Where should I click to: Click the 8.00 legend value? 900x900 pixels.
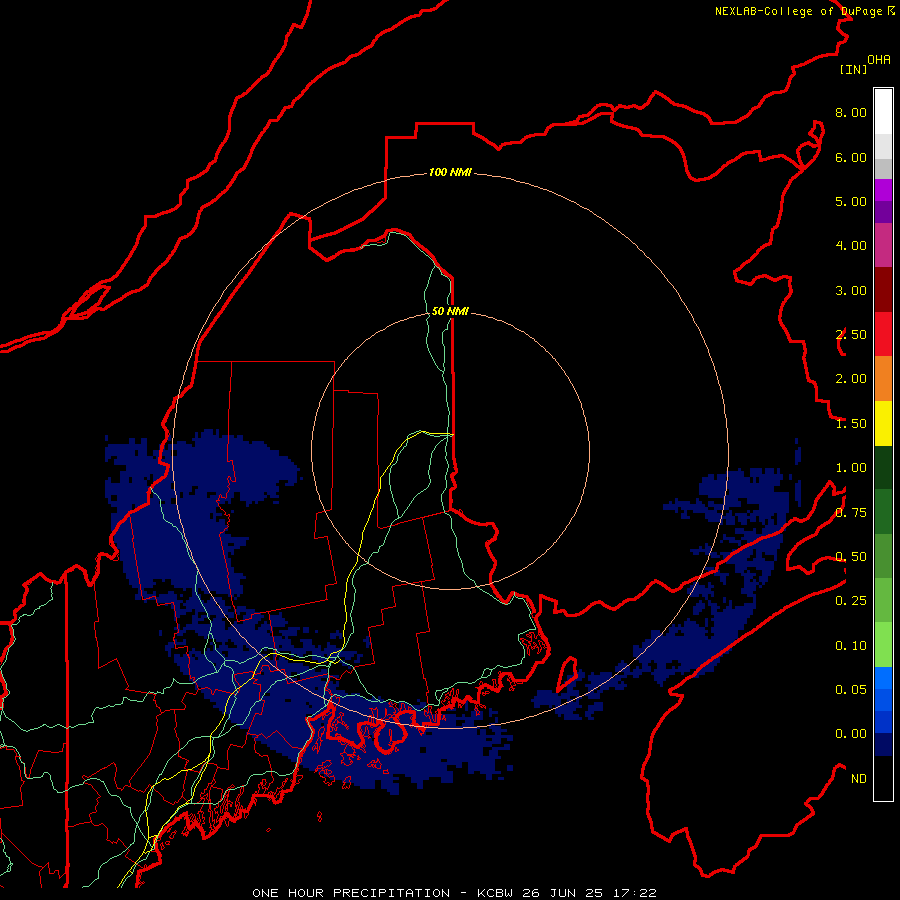[851, 112]
